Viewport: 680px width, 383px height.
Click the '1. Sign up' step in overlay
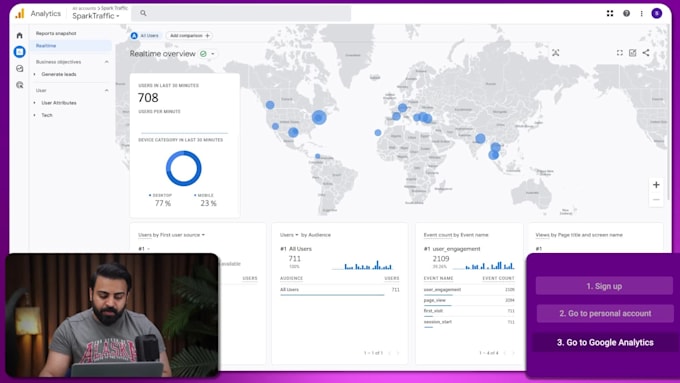604,286
